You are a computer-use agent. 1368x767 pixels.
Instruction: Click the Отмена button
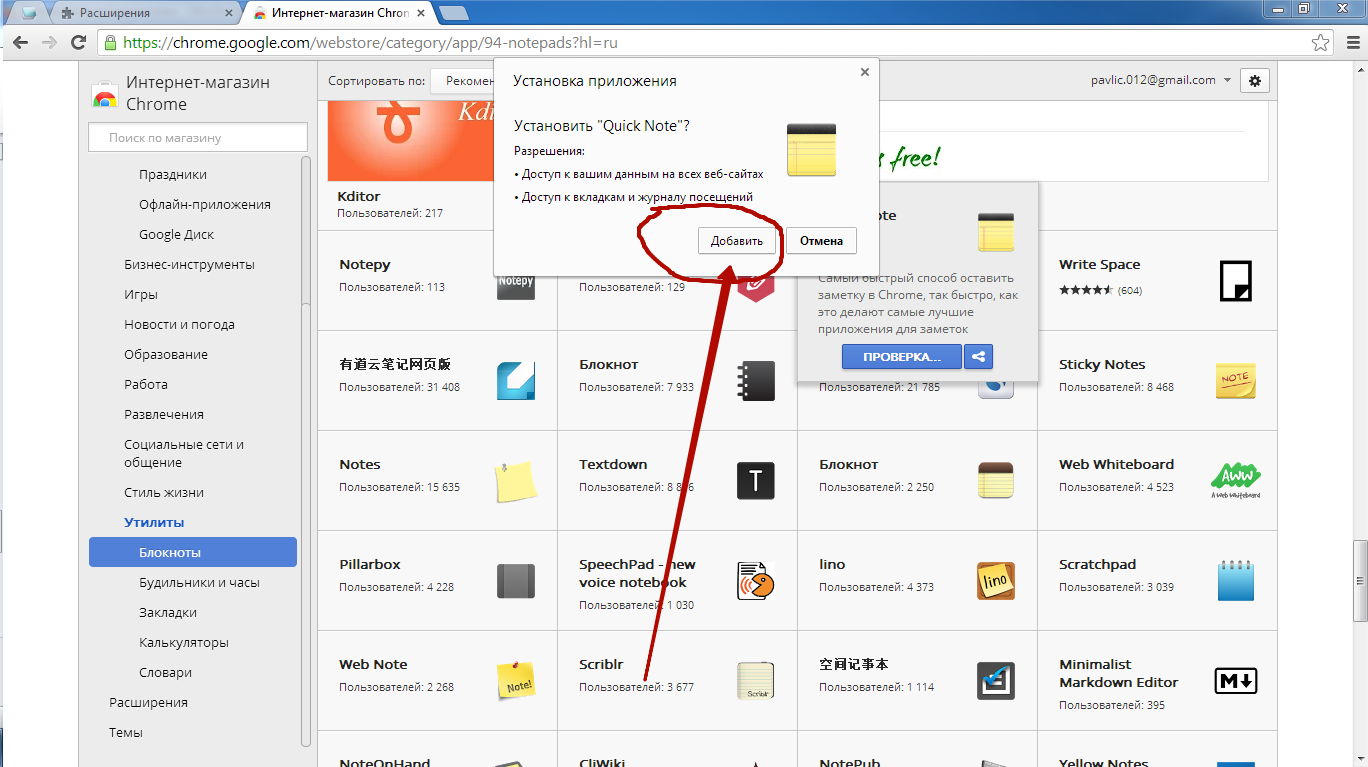(822, 241)
